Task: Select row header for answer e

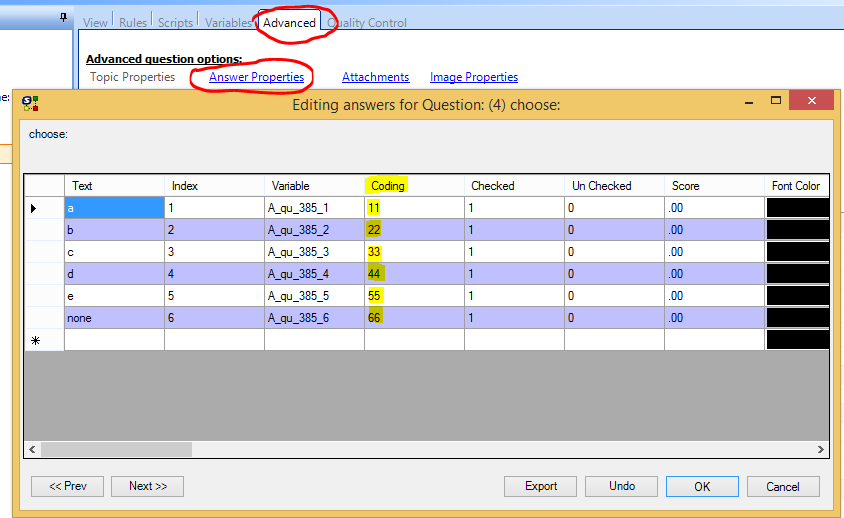Action: click(45, 296)
